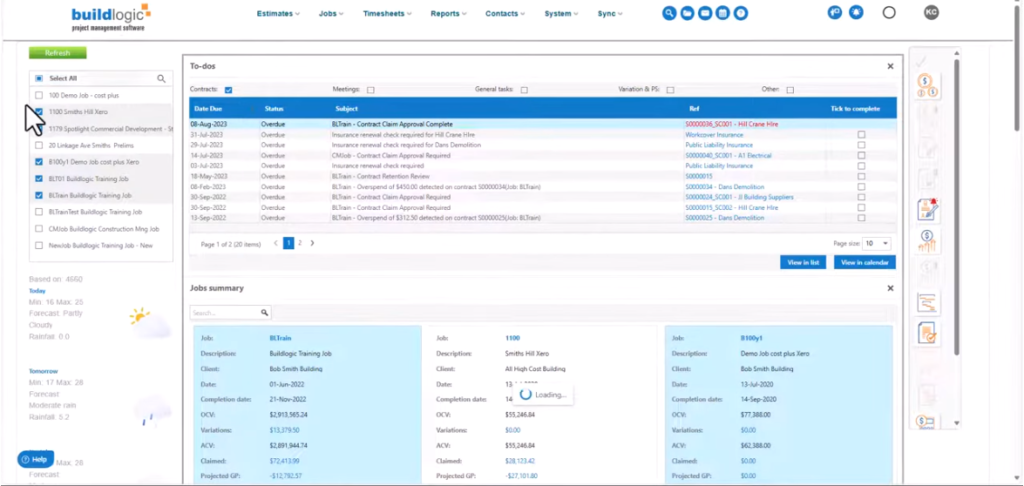
Task: Open the System dropdown menu
Action: (562, 14)
